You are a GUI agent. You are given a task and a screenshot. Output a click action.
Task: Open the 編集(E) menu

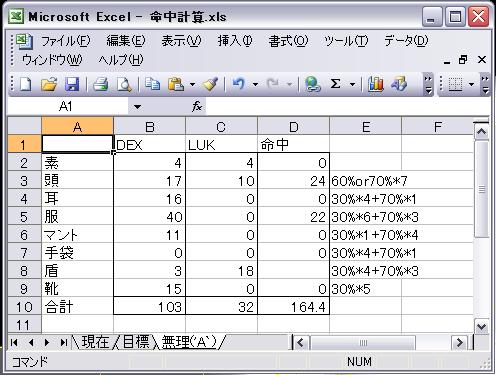[x=126, y=41]
